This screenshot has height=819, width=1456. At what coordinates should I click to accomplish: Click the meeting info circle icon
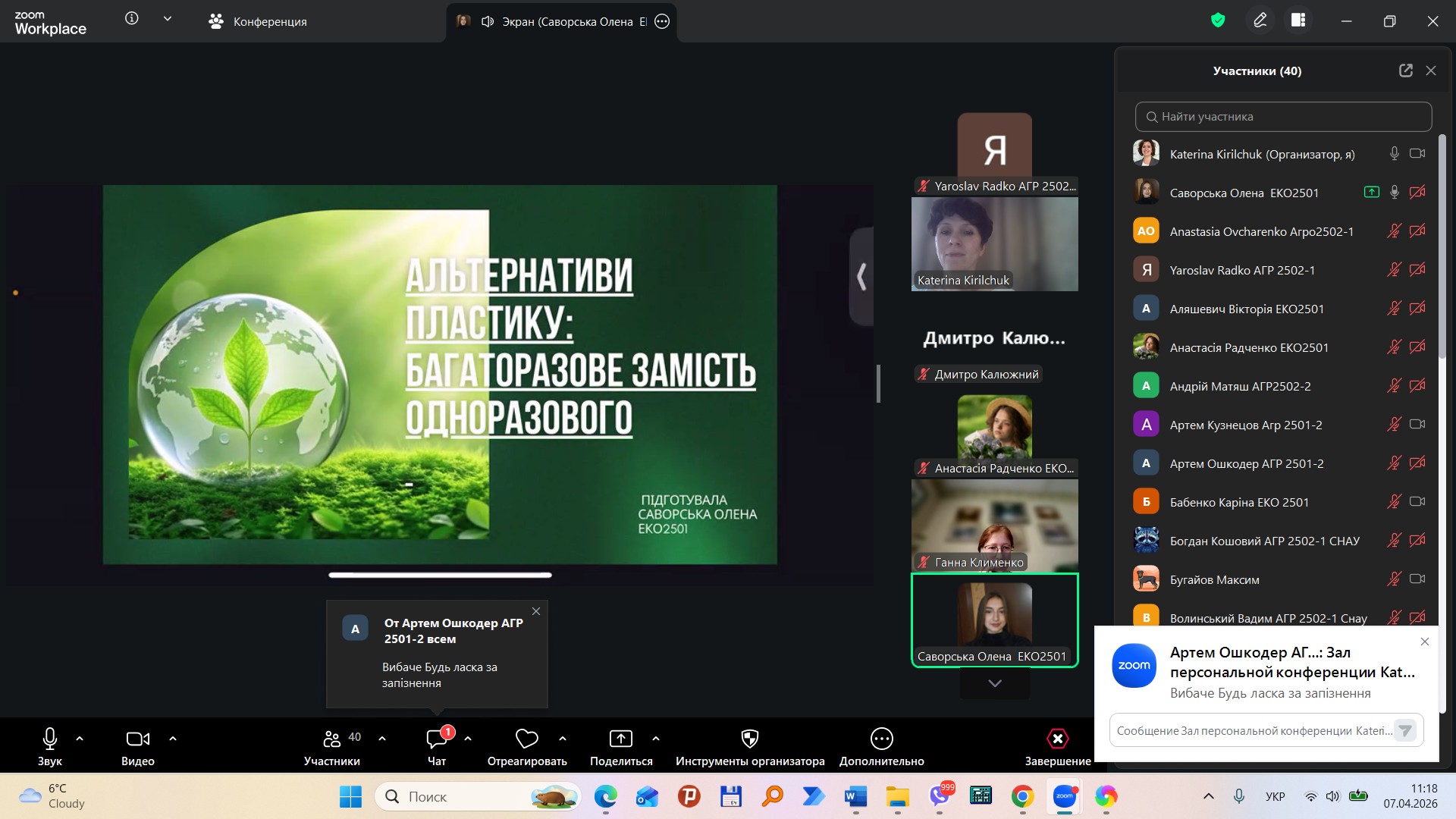132,19
